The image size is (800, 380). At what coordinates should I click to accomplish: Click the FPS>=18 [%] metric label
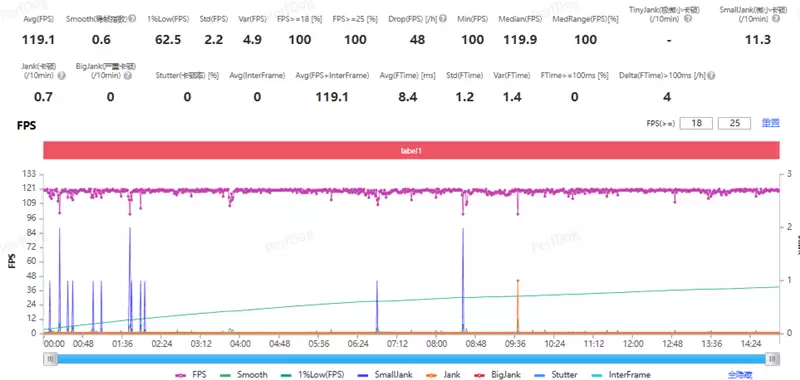299,19
